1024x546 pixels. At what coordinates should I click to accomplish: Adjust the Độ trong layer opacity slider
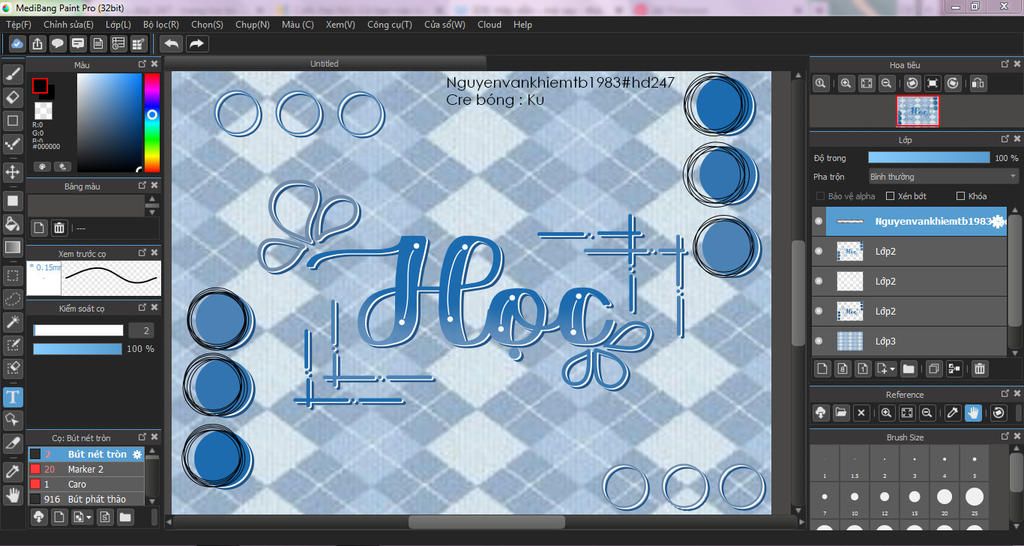pyautogui.click(x=929, y=158)
